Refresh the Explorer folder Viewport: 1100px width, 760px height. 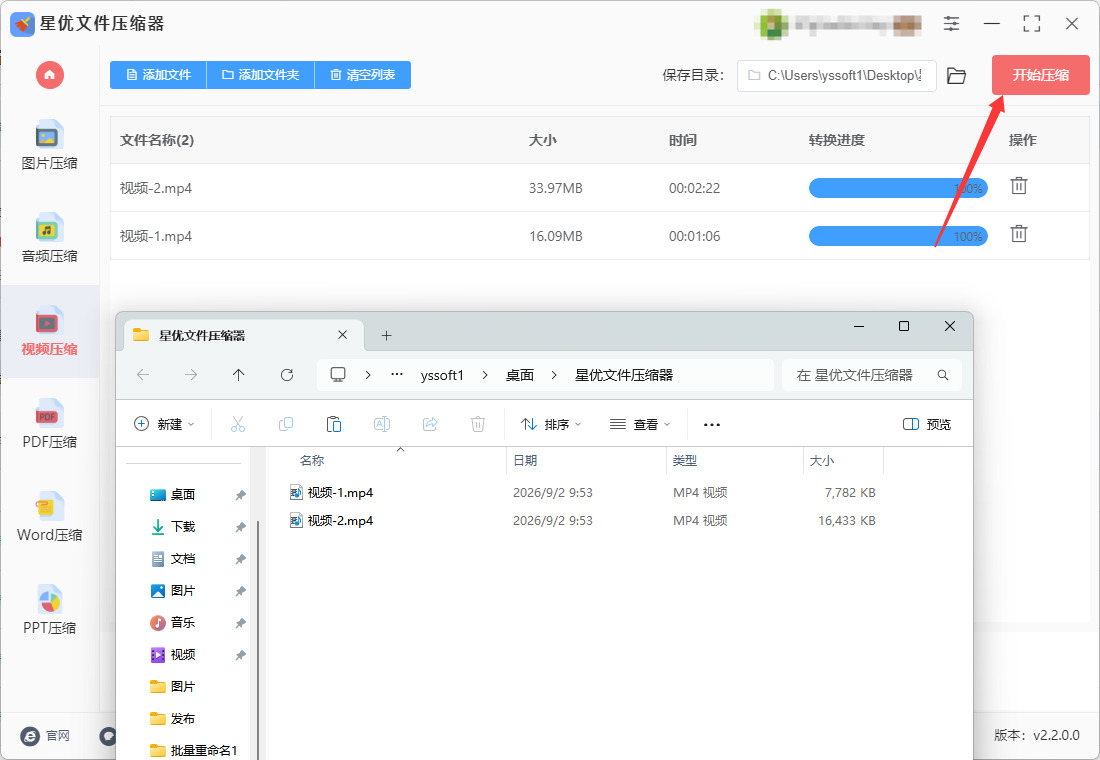(287, 375)
